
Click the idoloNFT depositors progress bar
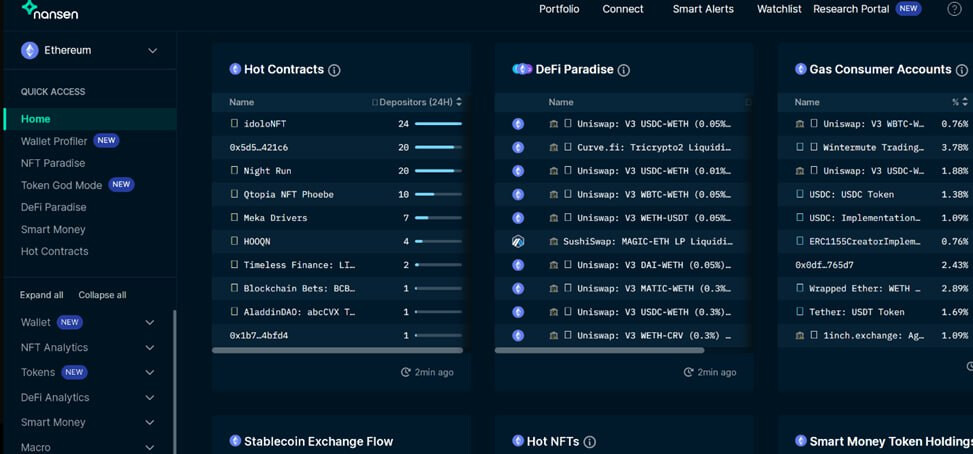[x=438, y=124]
